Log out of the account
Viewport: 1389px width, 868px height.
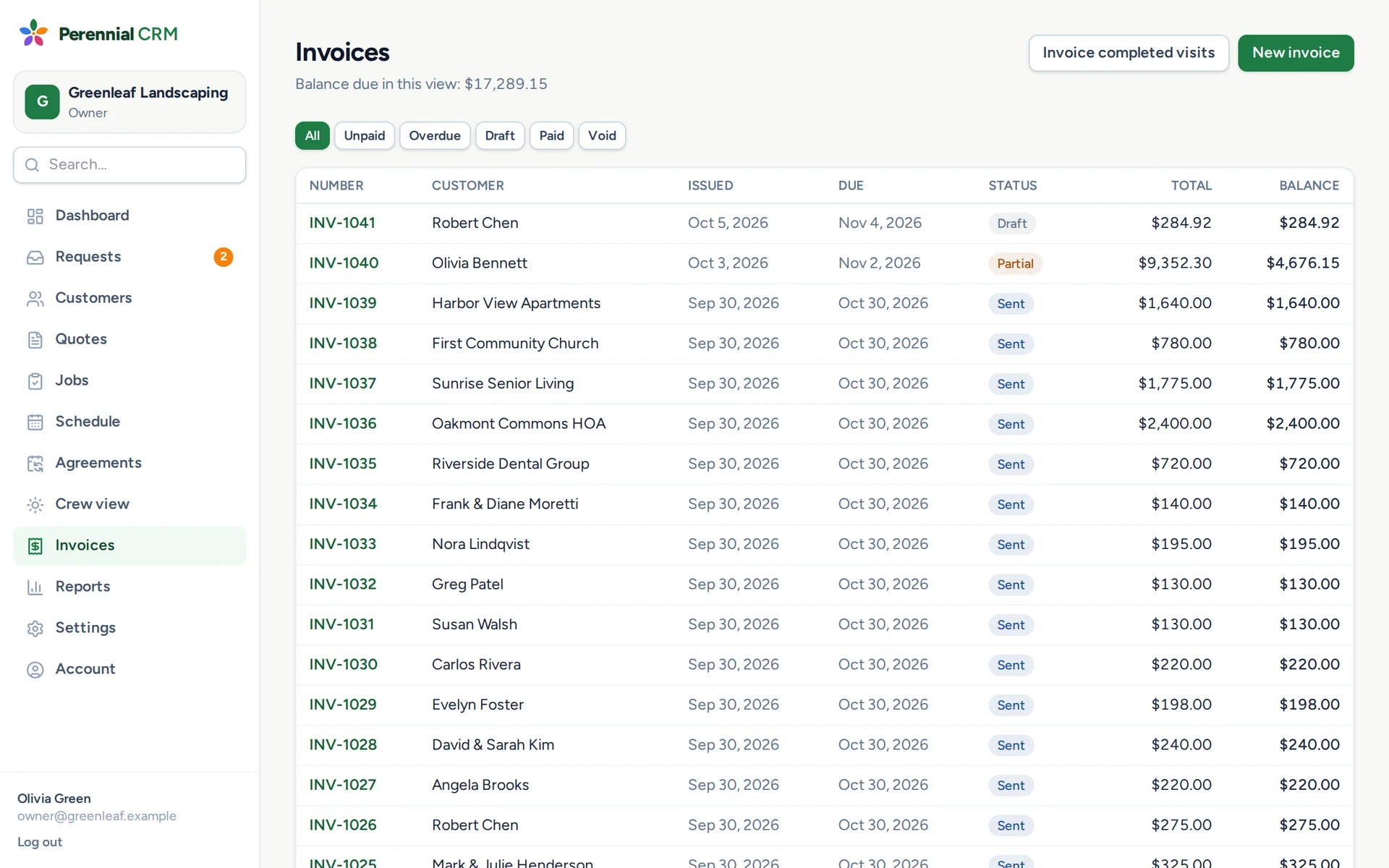[x=40, y=842]
